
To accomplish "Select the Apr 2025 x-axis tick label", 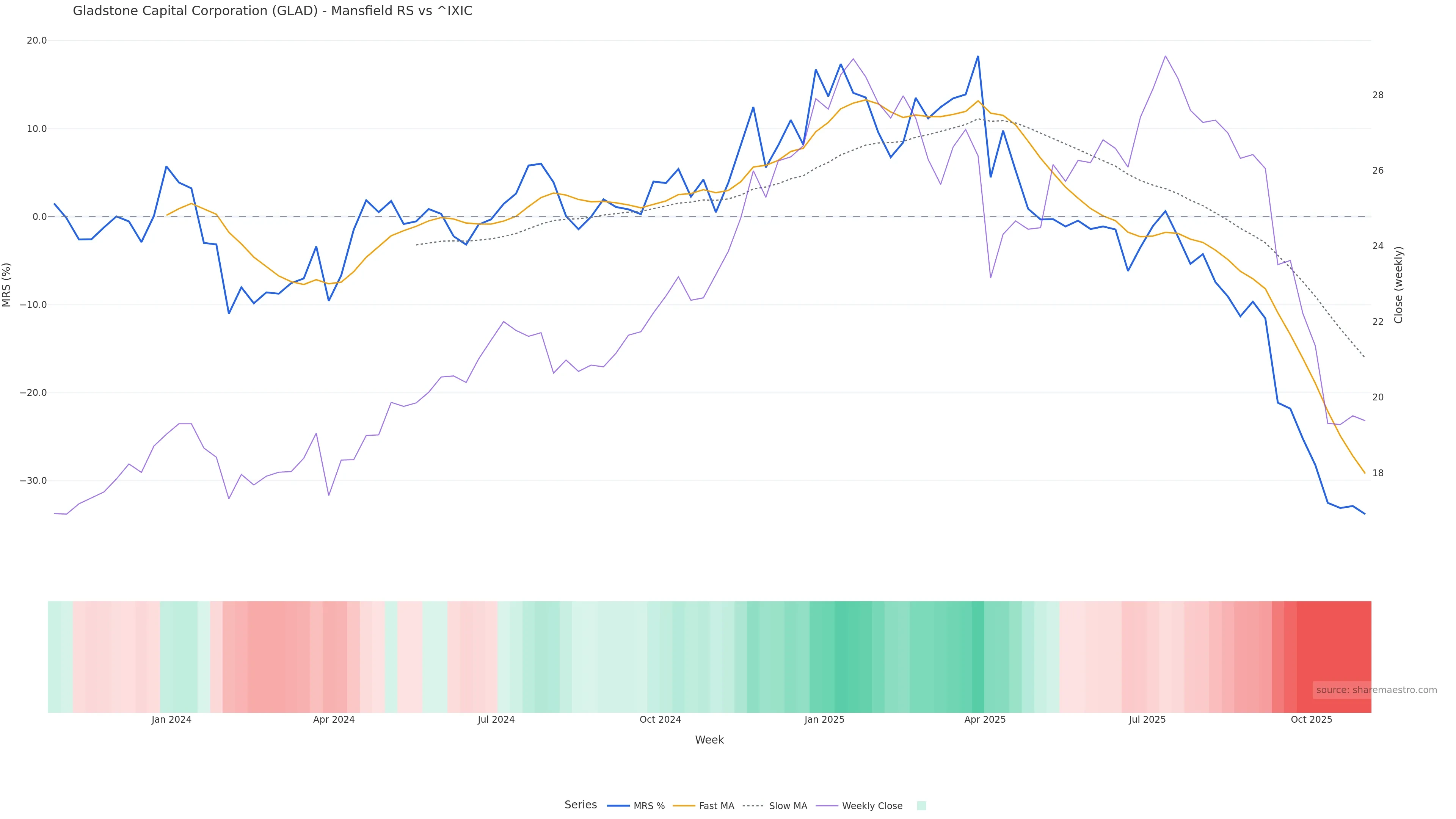I will (x=985, y=720).
